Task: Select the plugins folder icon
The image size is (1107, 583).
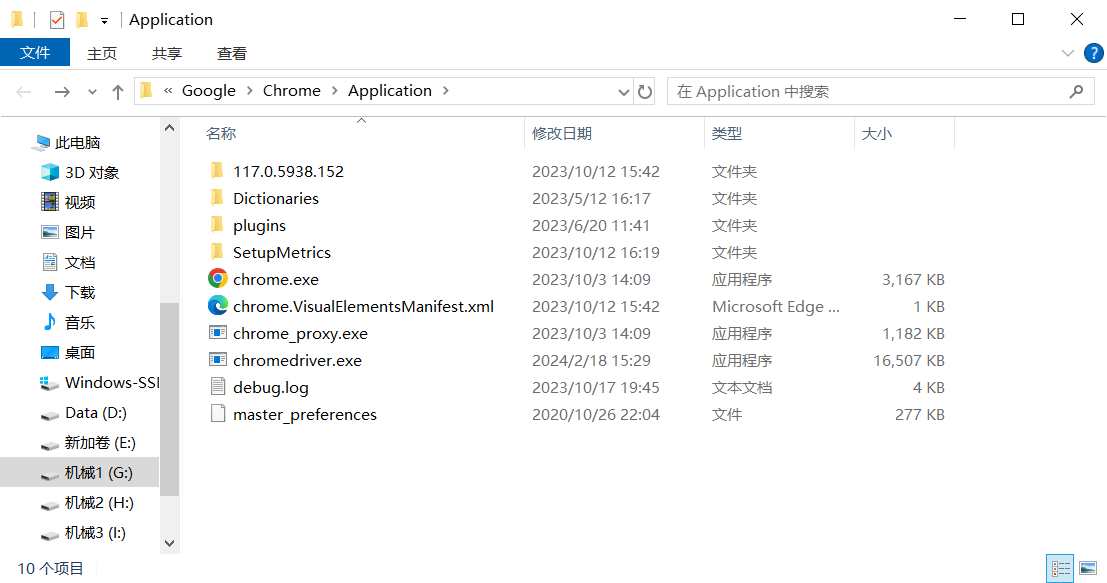Action: tap(217, 224)
